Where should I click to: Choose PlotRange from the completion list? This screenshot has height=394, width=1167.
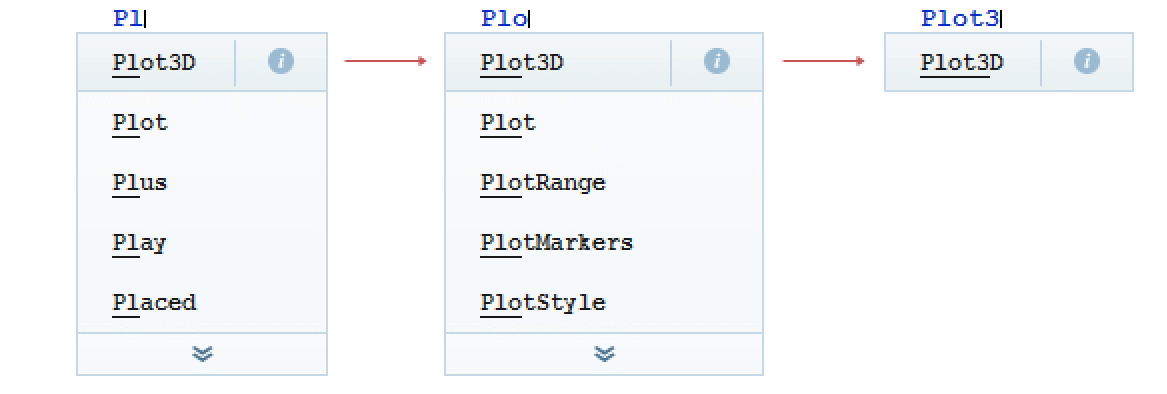tap(604, 182)
